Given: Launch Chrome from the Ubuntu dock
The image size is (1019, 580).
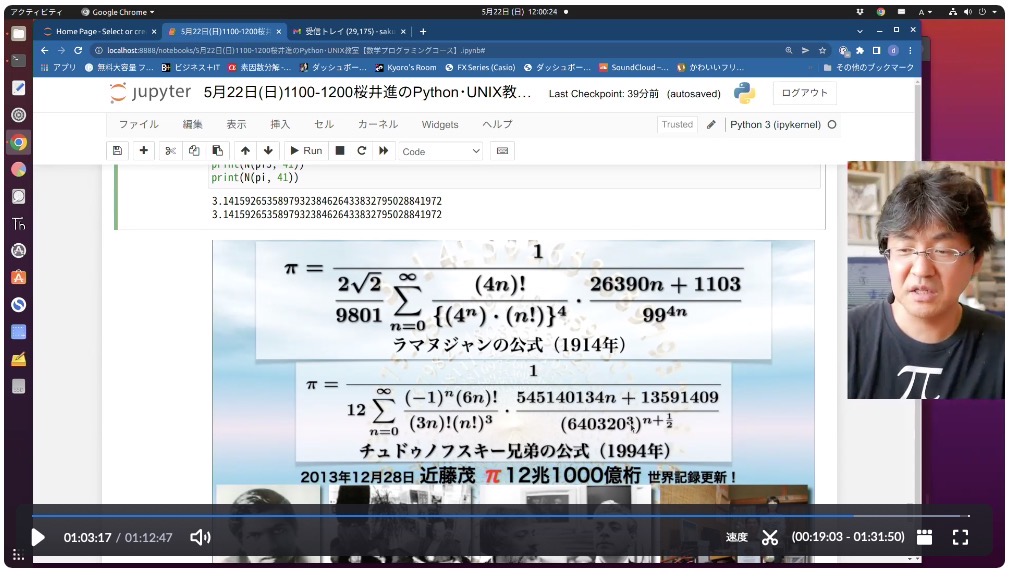Looking at the screenshot, I should click(19, 142).
